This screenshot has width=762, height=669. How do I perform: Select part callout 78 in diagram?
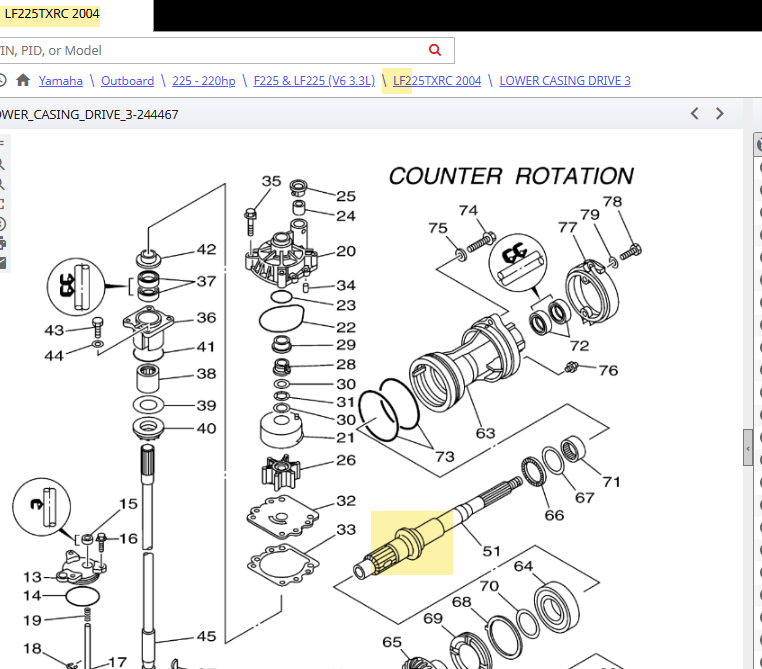pos(612,202)
